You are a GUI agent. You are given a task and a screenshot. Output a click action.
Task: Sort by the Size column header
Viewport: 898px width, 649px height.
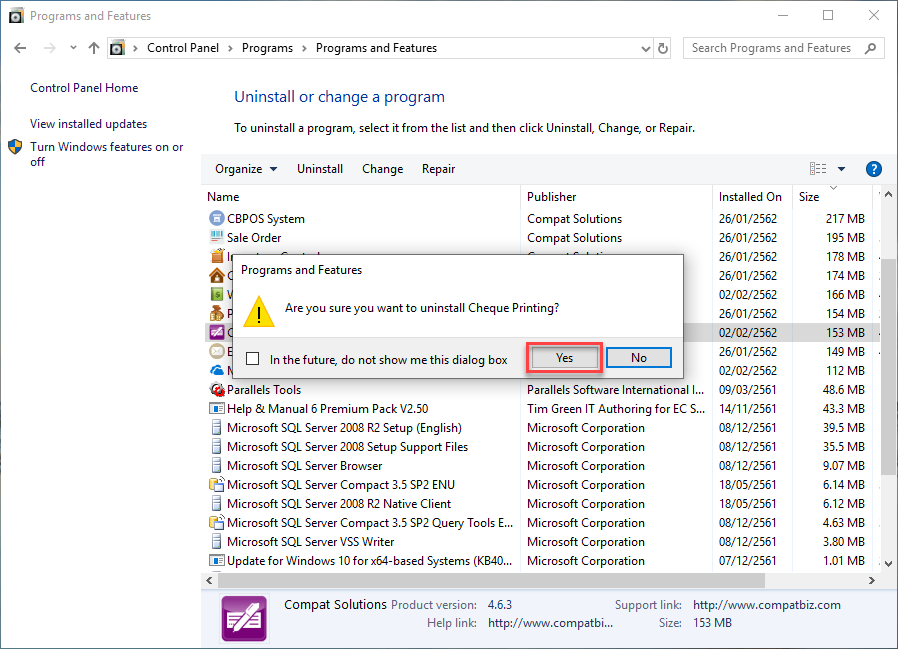(x=833, y=196)
